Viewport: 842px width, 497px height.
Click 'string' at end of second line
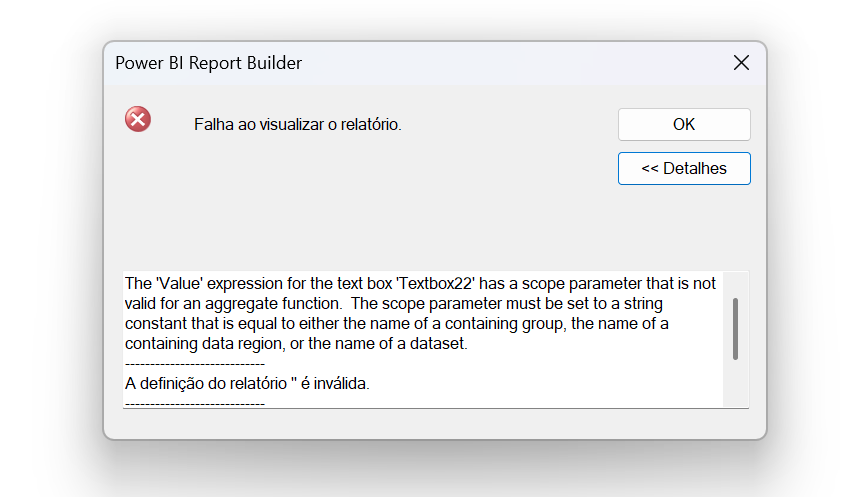(643, 304)
